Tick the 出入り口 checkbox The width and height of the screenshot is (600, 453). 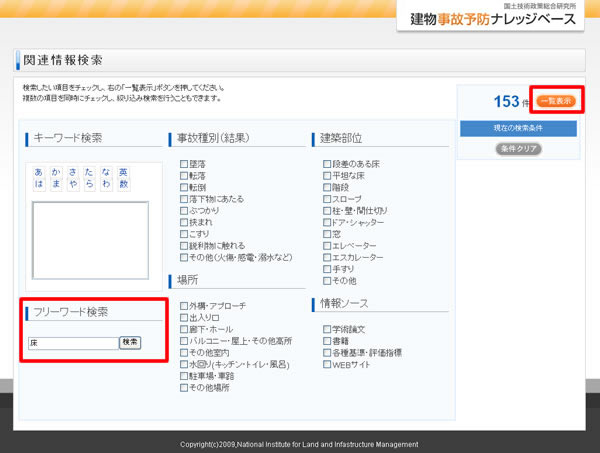click(x=184, y=318)
